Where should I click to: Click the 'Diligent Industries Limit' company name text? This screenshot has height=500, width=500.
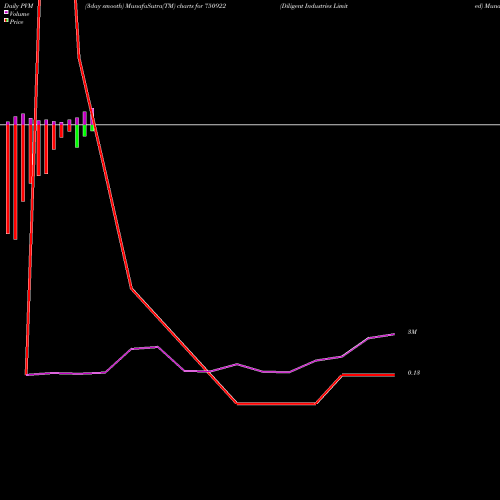click(314, 6)
